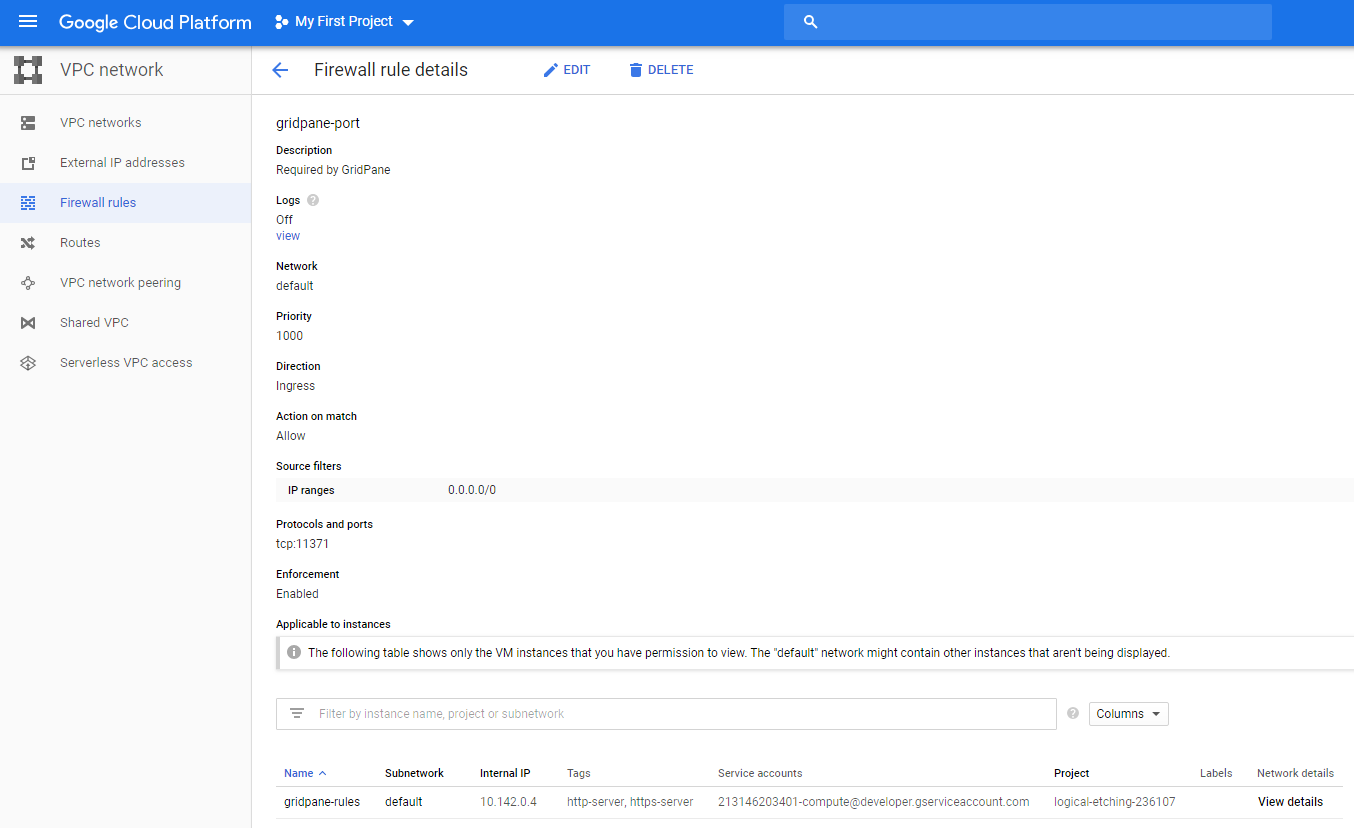Click the 10.142.0.4 internal IP cell

point(508,802)
